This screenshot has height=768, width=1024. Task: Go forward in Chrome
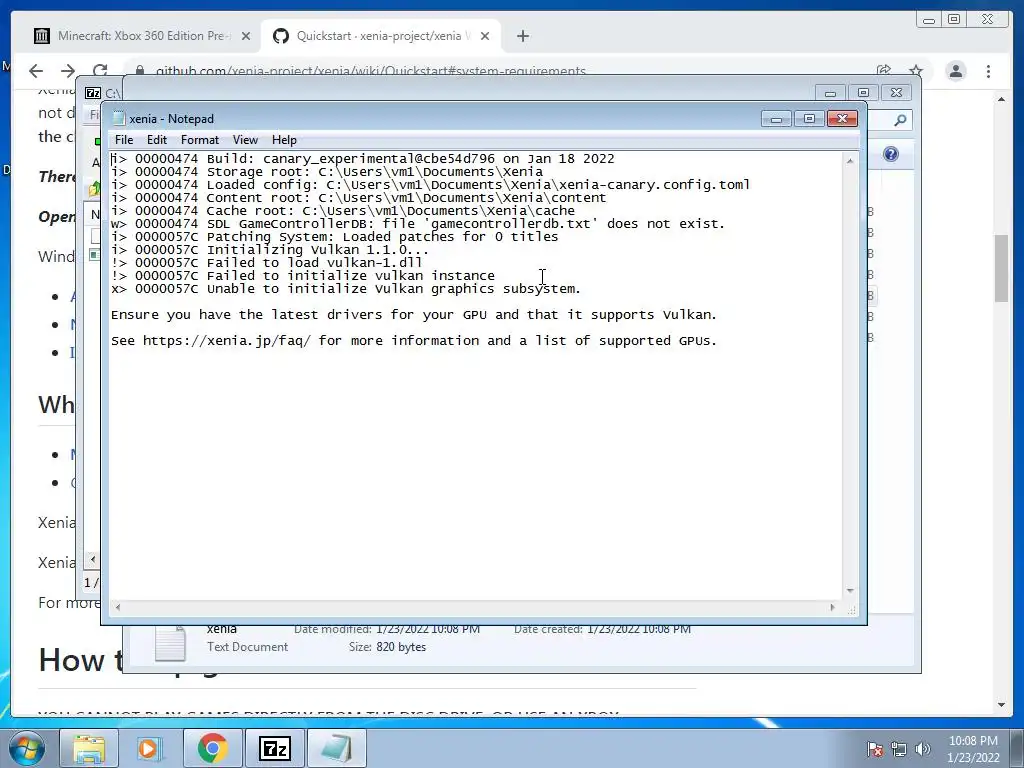[x=68, y=71]
